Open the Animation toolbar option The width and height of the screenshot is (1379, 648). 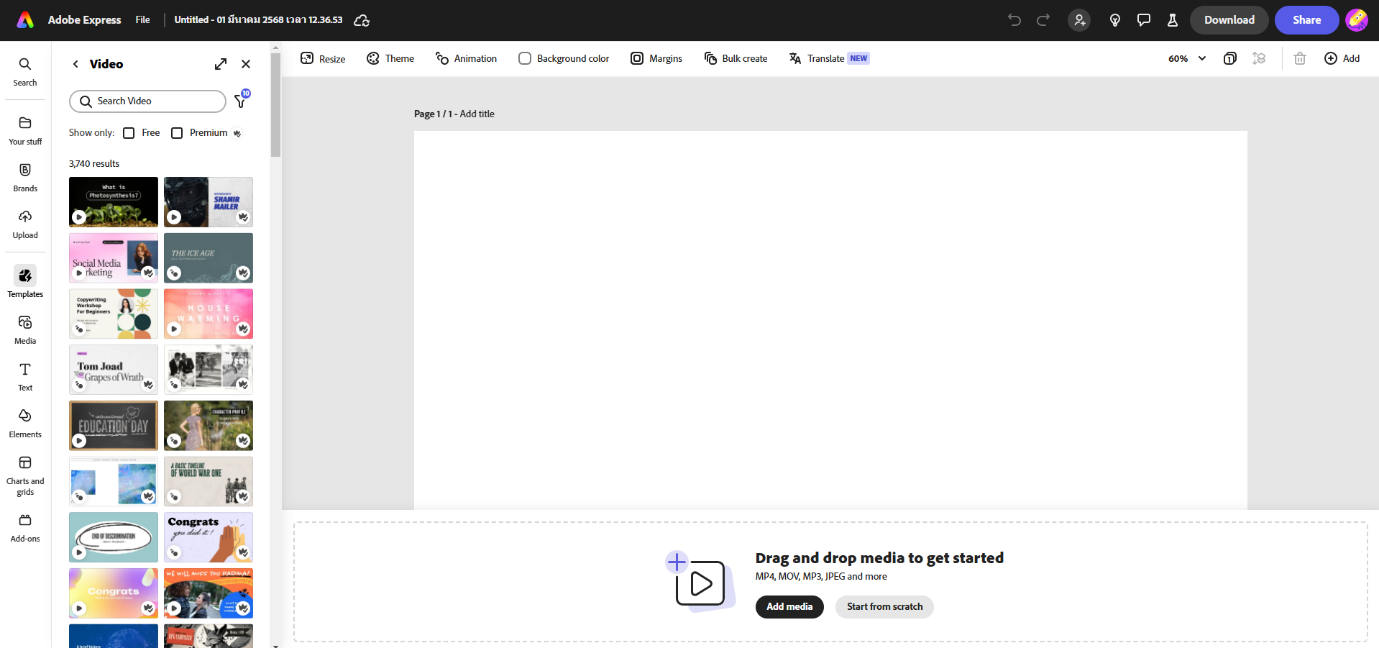tap(466, 59)
